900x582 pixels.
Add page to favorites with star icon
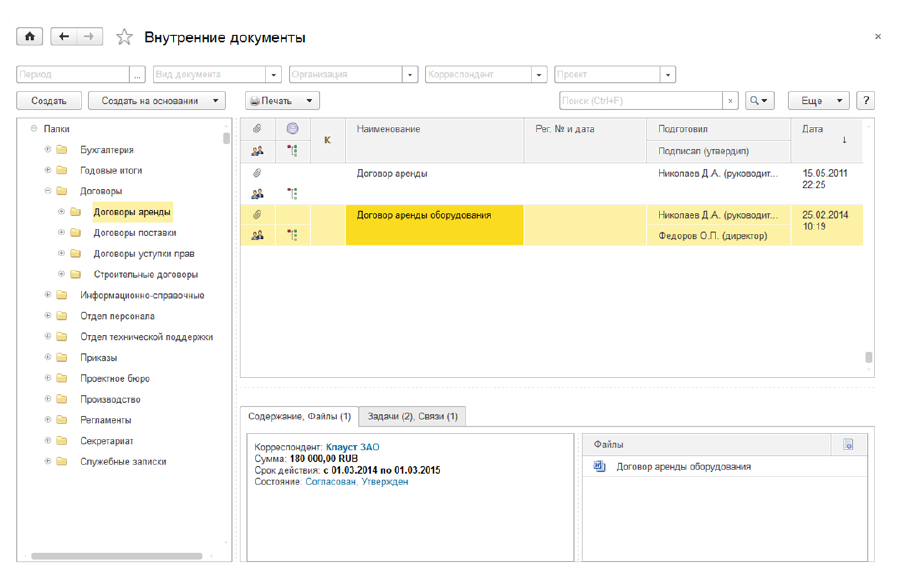click(x=124, y=38)
